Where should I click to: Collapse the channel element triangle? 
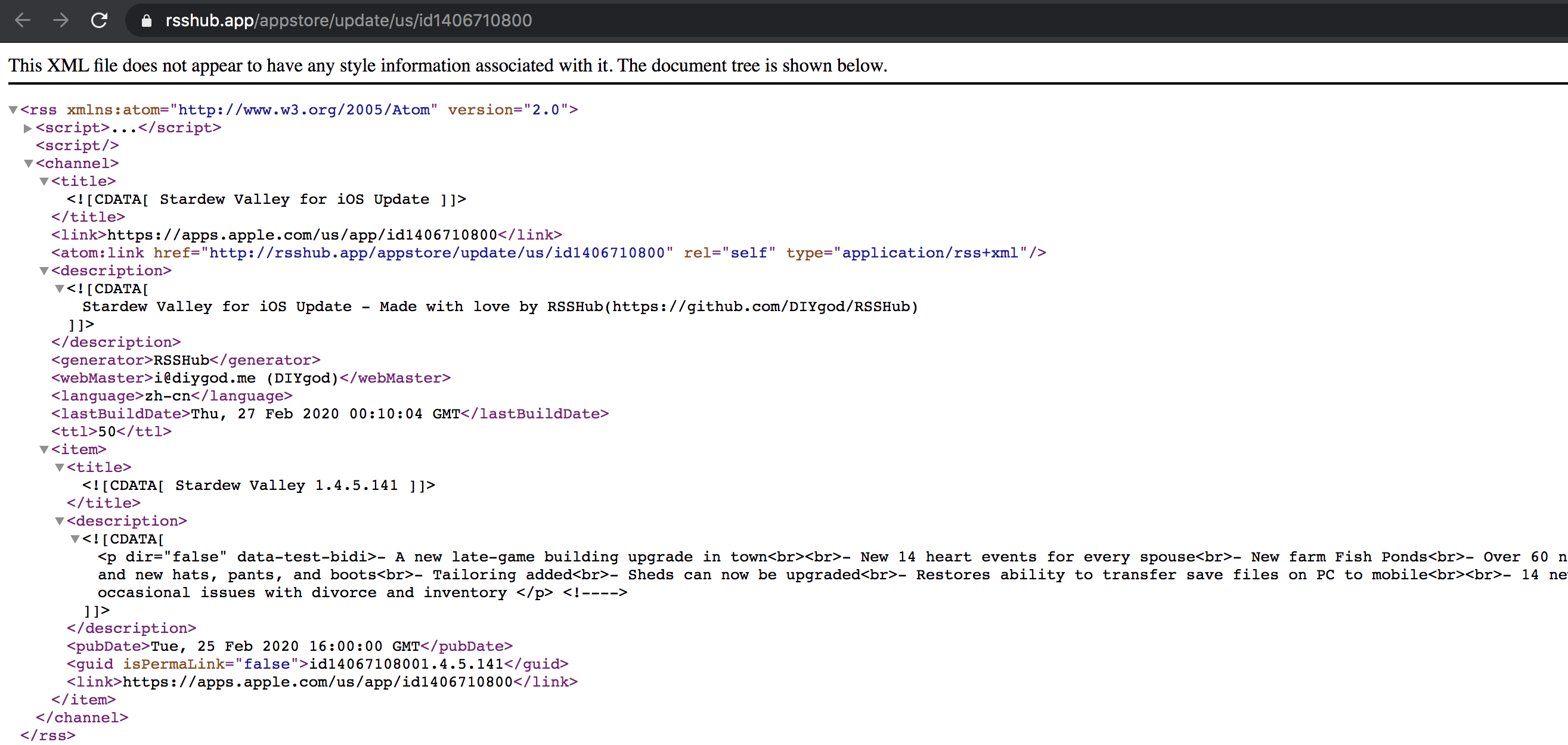pos(28,164)
